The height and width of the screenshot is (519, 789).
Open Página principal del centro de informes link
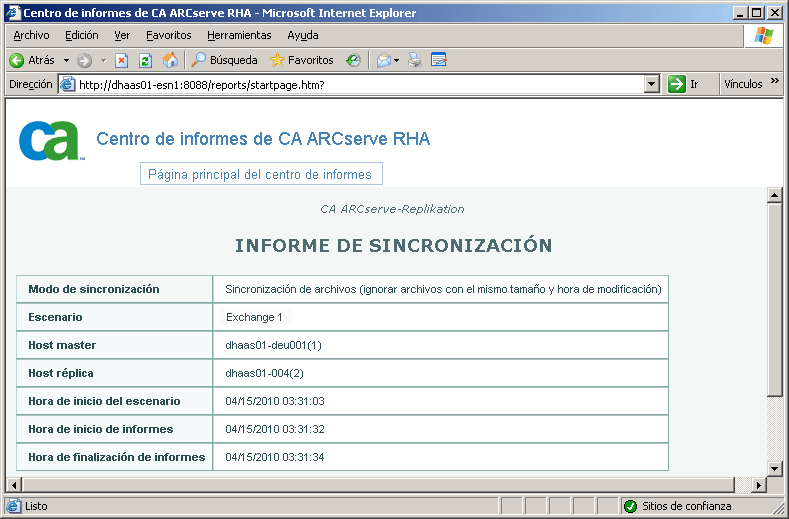tap(260, 175)
